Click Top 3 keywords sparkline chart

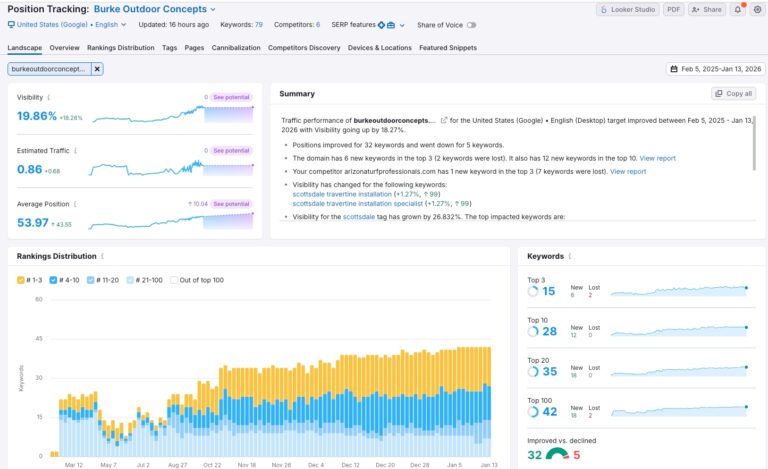point(679,291)
